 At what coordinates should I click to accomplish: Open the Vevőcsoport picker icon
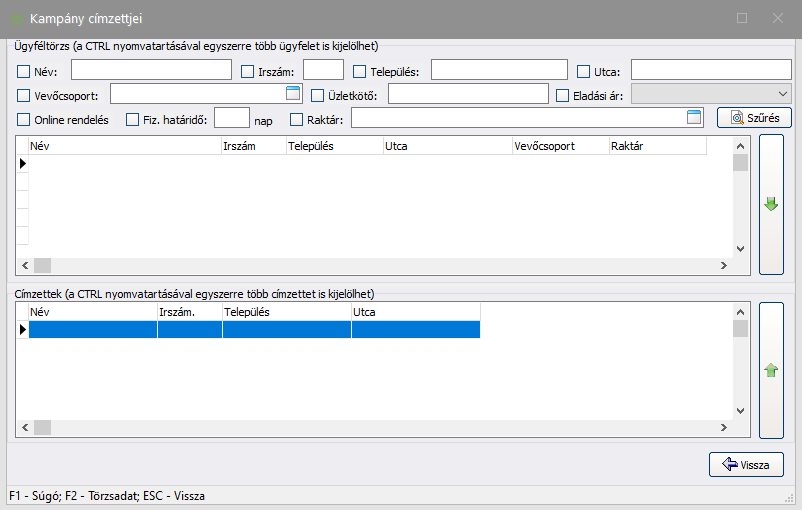point(293,94)
